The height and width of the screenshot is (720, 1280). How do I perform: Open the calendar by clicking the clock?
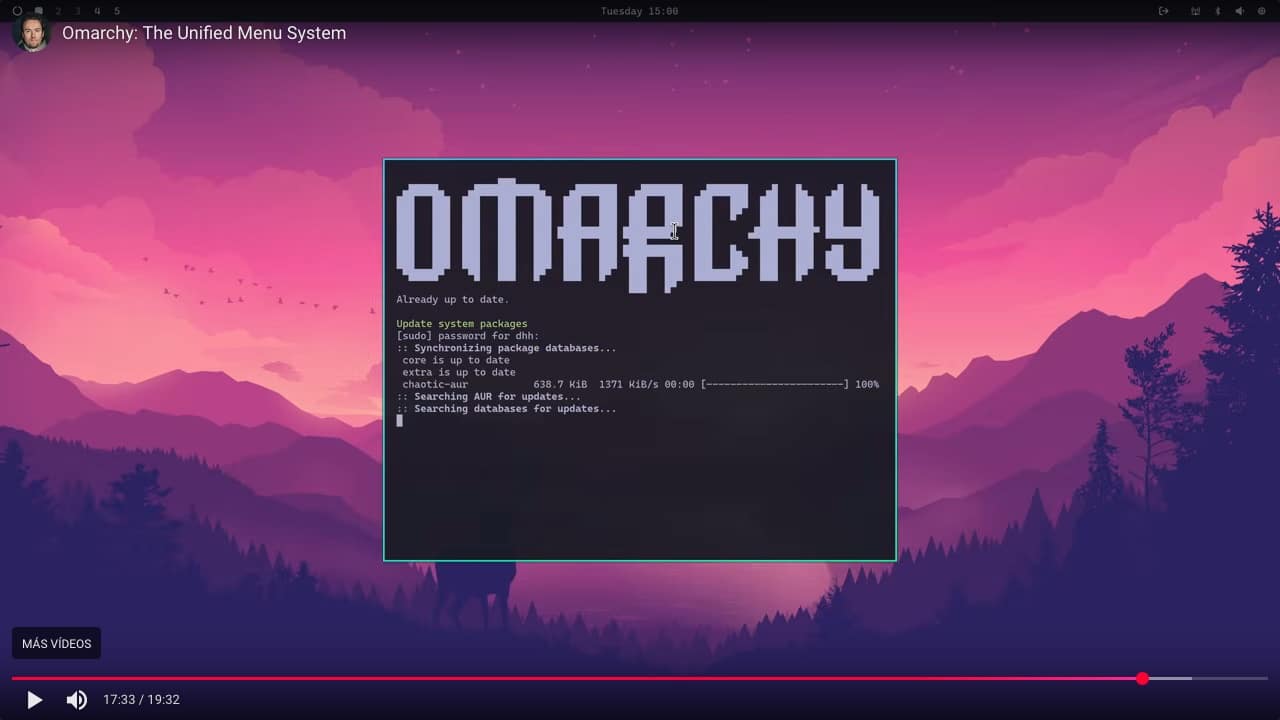(639, 11)
